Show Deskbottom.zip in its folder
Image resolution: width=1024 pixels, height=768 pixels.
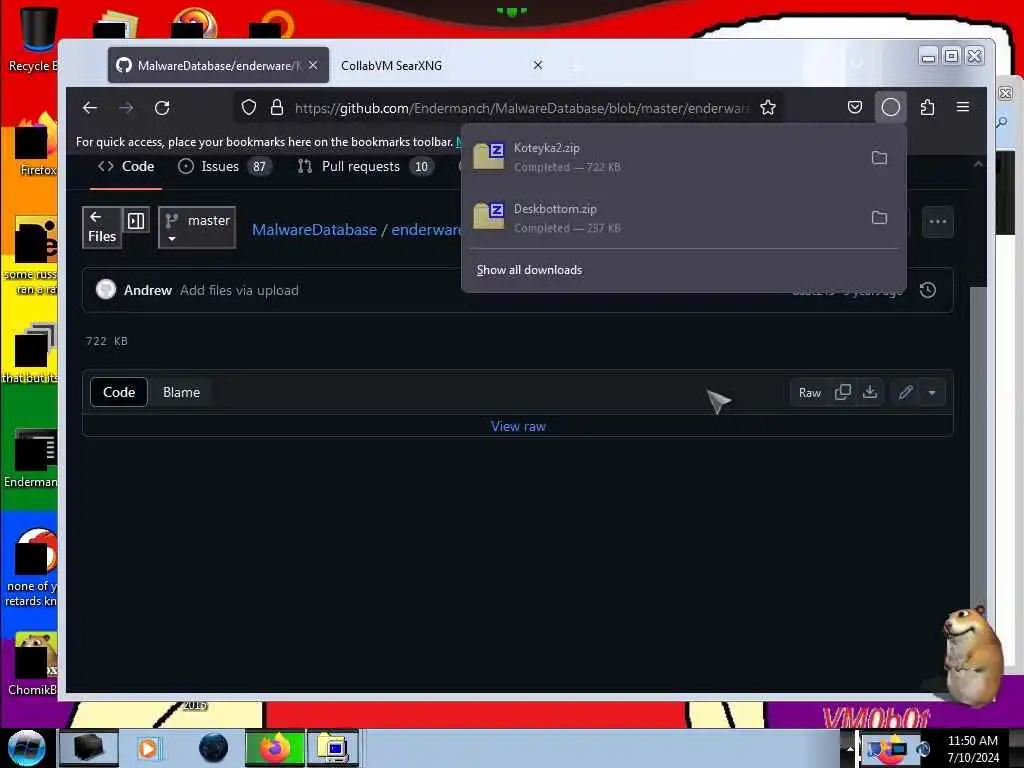pos(879,217)
